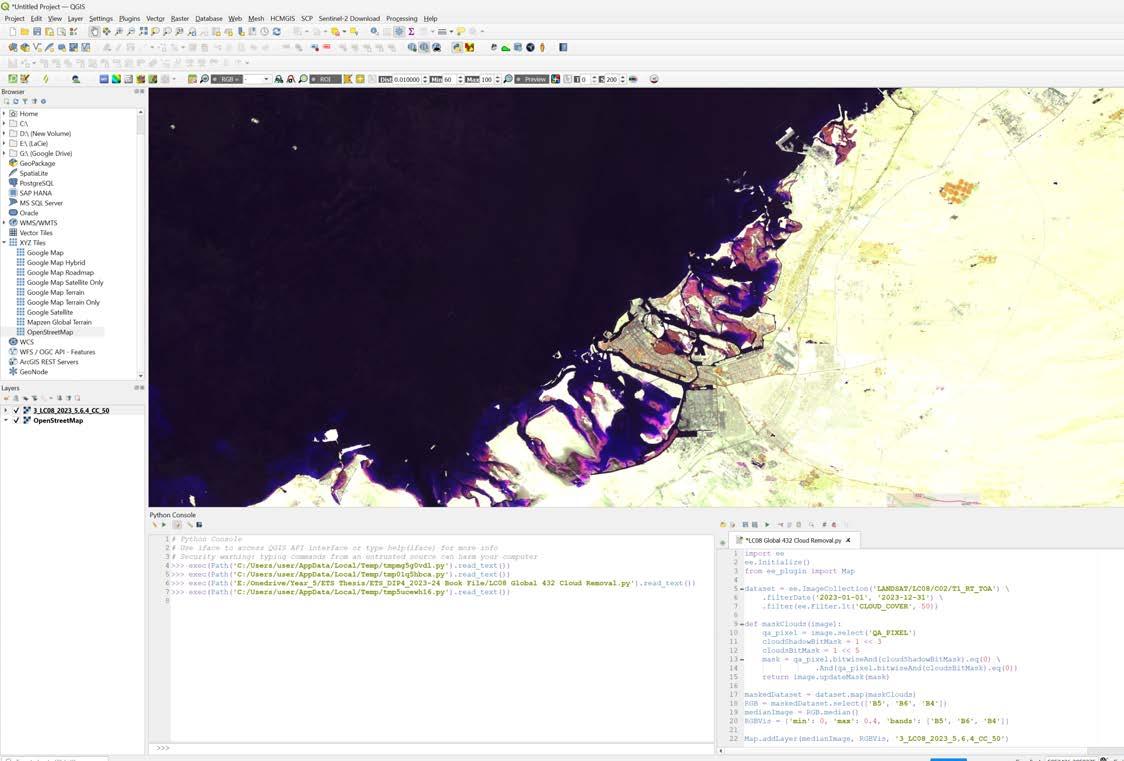Screen dimensions: 1124x761
Task: Click the Vector Tiles browser entry
Action: click(x=36, y=233)
